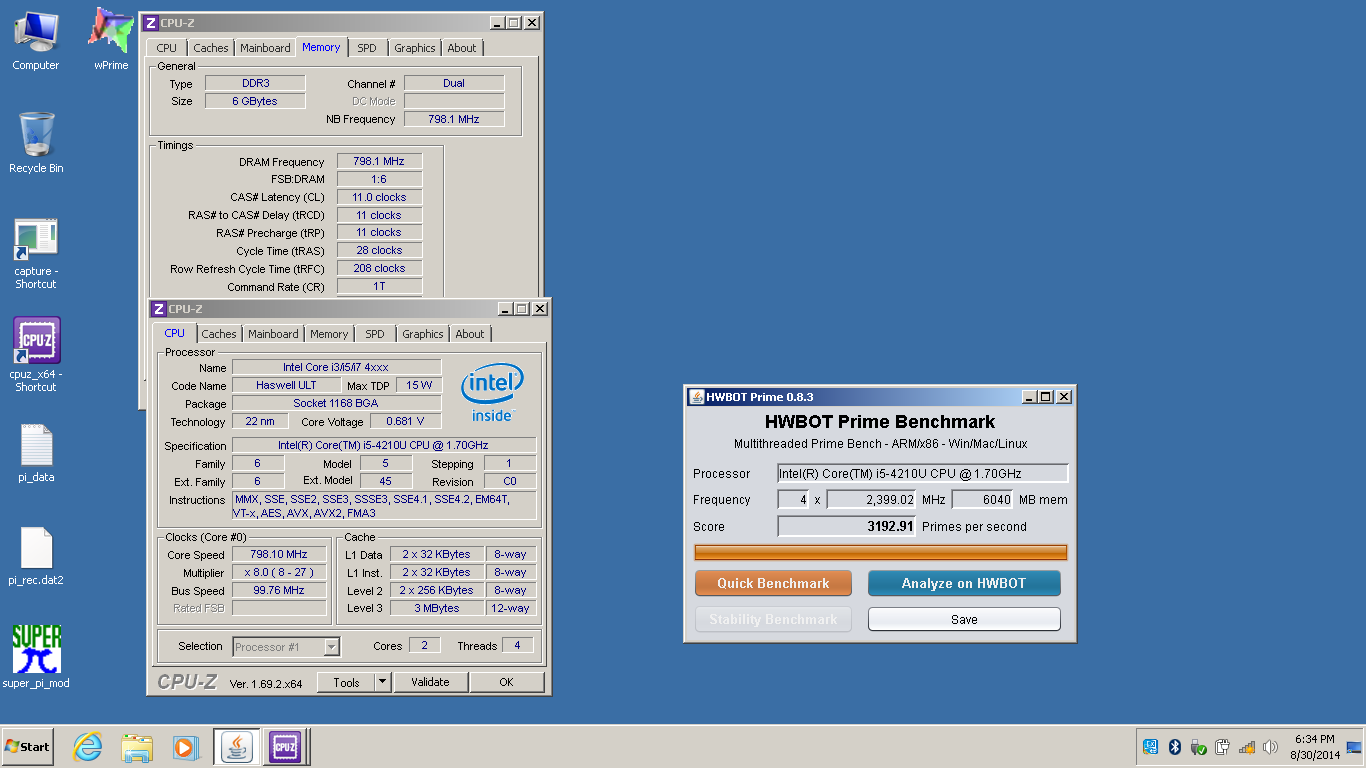Click the first blue tray icon
The height and width of the screenshot is (768, 1366).
click(x=1151, y=747)
